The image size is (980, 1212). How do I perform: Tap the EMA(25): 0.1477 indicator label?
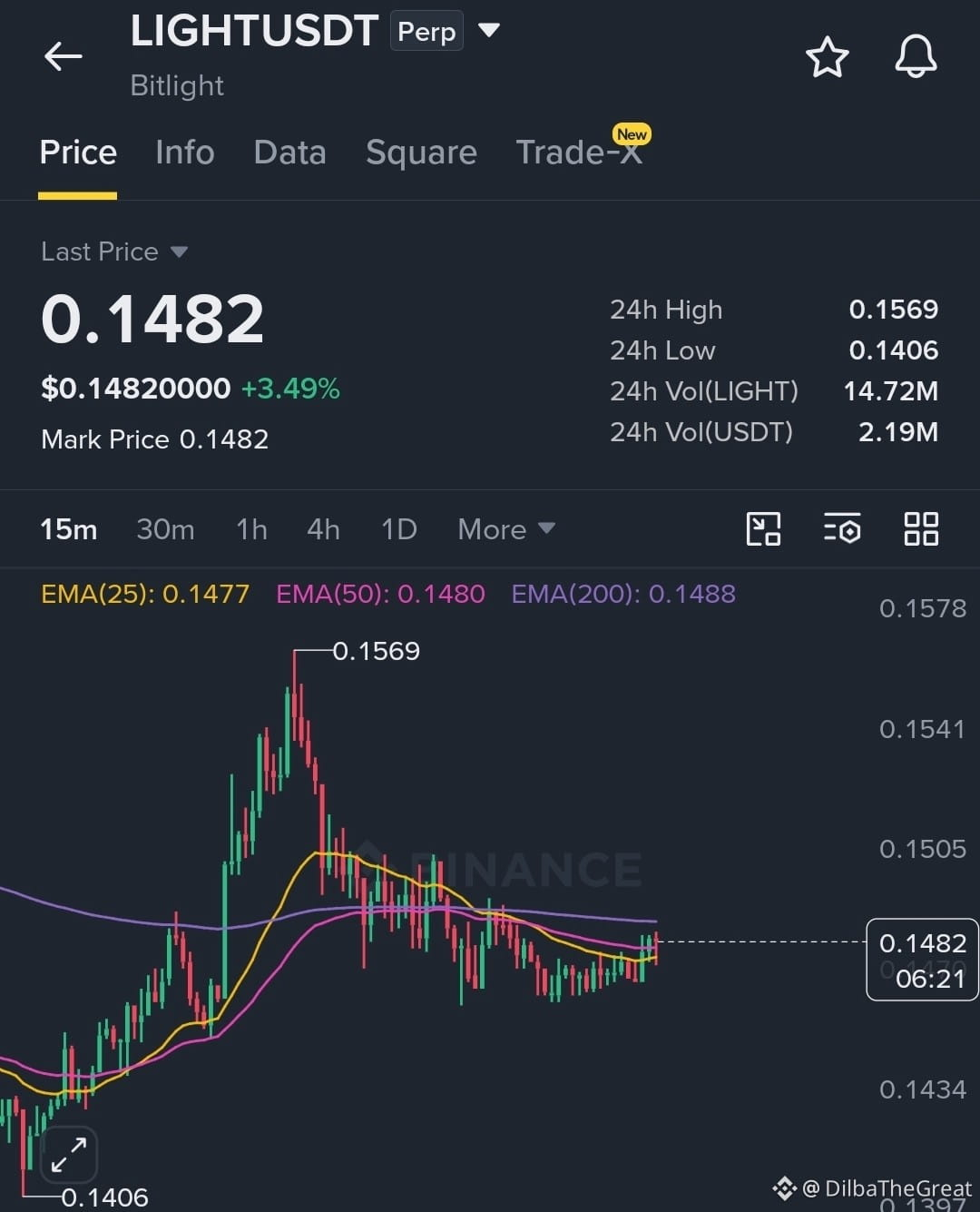click(x=145, y=594)
